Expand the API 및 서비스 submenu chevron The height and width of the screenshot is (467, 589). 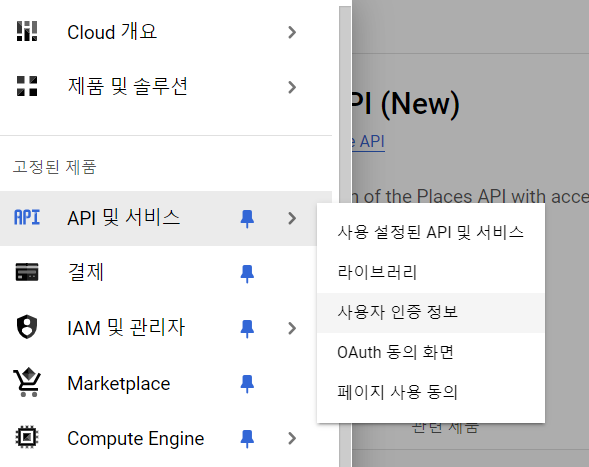pyautogui.click(x=292, y=218)
